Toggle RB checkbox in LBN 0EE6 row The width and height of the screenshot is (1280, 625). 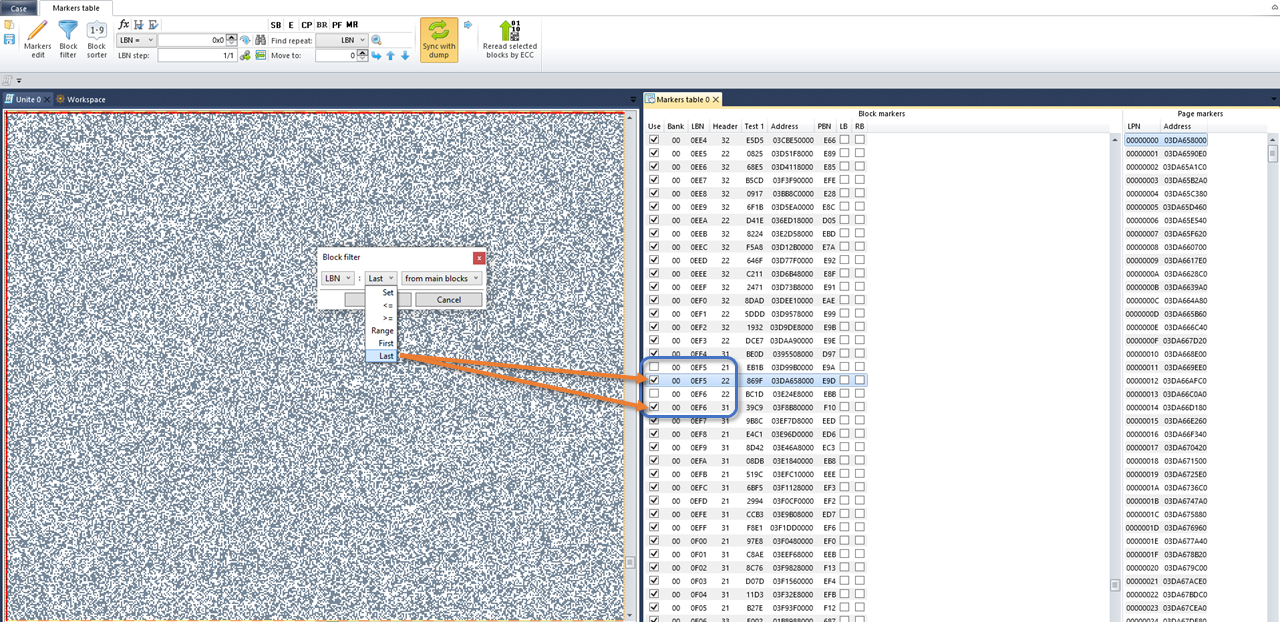pos(860,166)
